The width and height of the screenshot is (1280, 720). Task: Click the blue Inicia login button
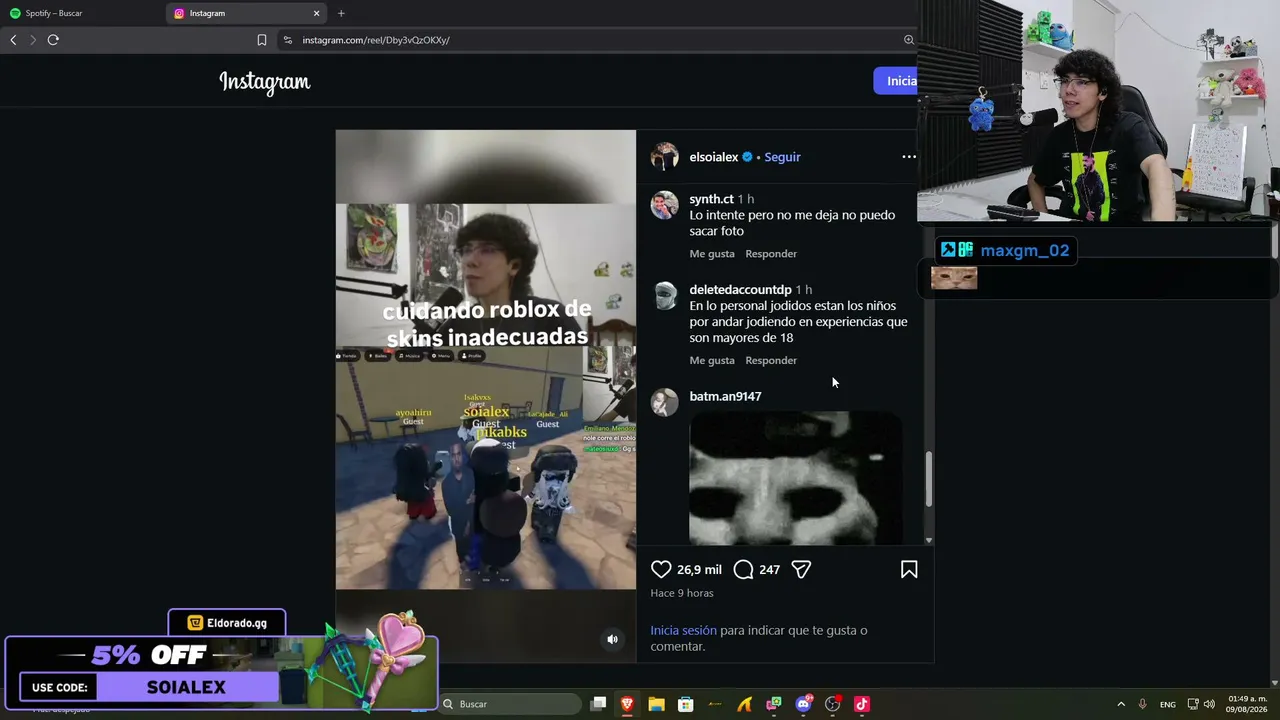point(896,81)
